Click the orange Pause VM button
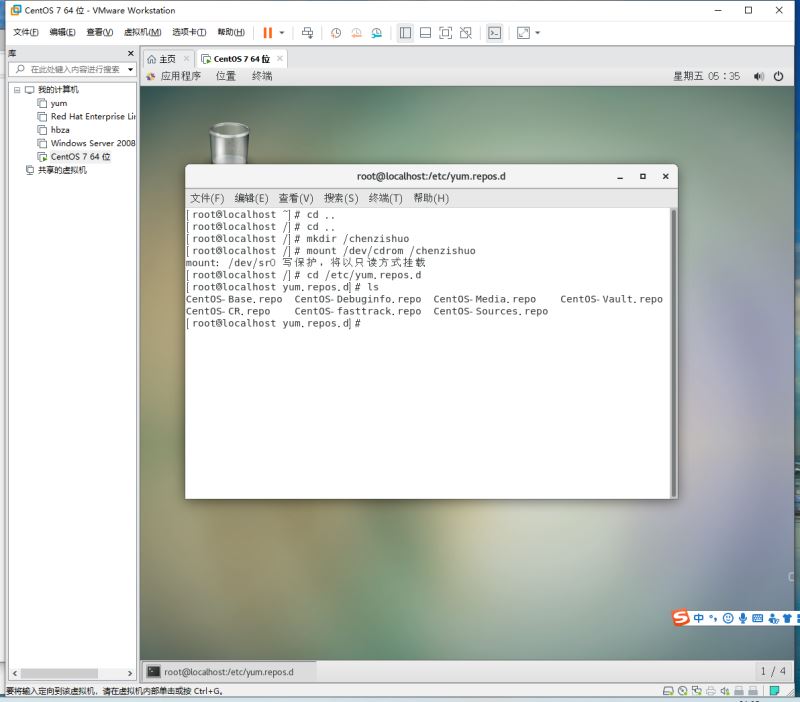Image resolution: width=800 pixels, height=702 pixels. click(268, 33)
